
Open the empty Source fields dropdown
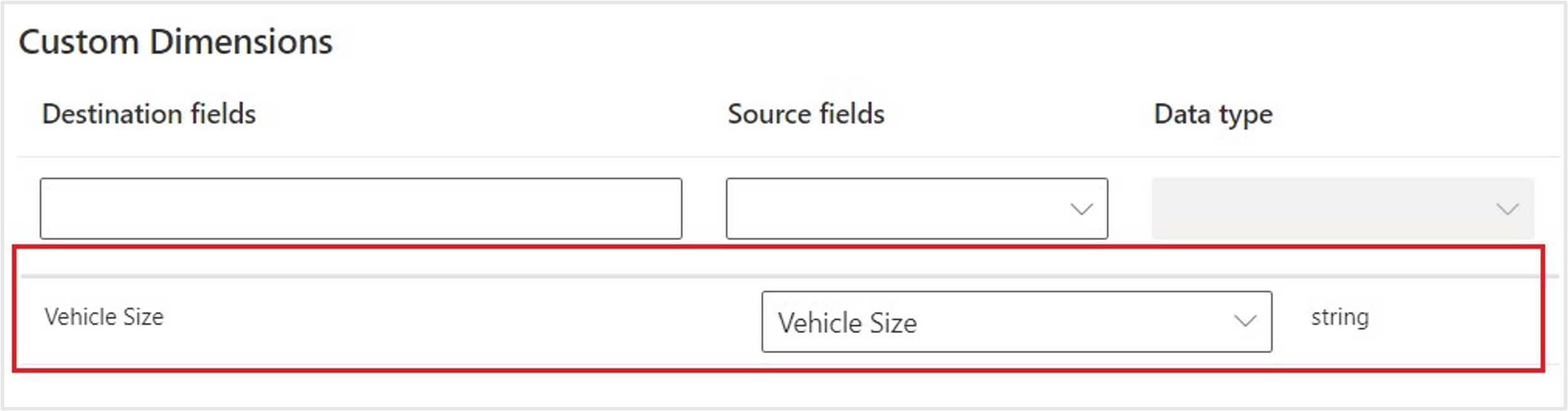tap(916, 208)
